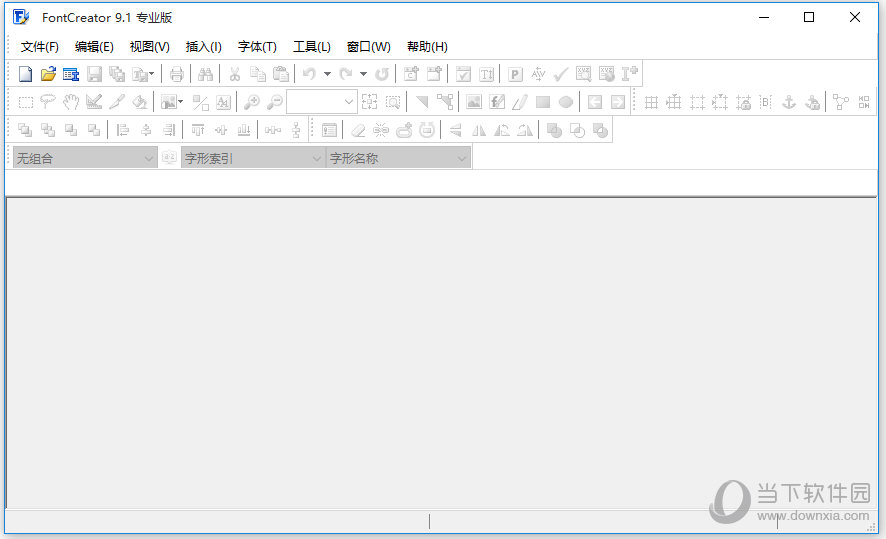886x539 pixels.
Task: Open the Undo history dropdown arrow
Action: click(x=327, y=74)
